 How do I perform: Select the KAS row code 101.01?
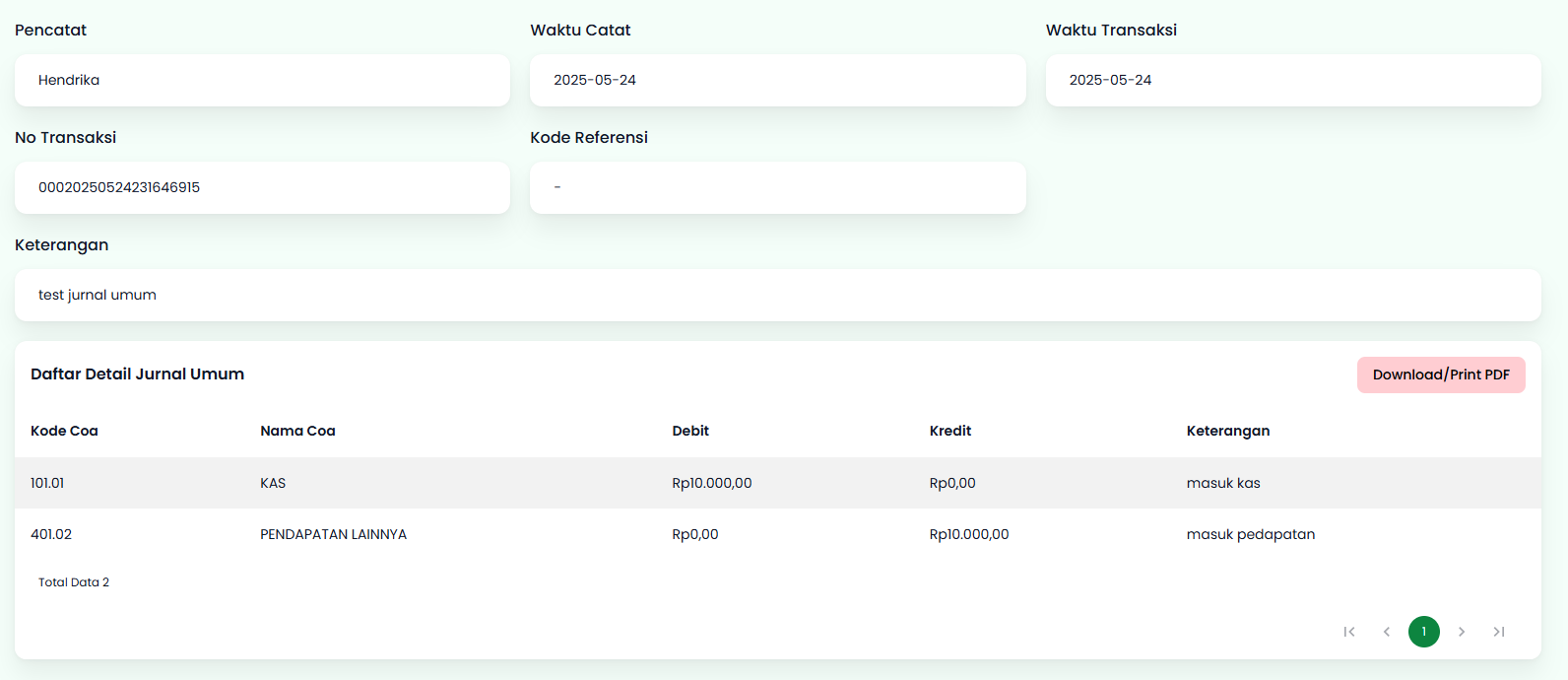[x=47, y=483]
